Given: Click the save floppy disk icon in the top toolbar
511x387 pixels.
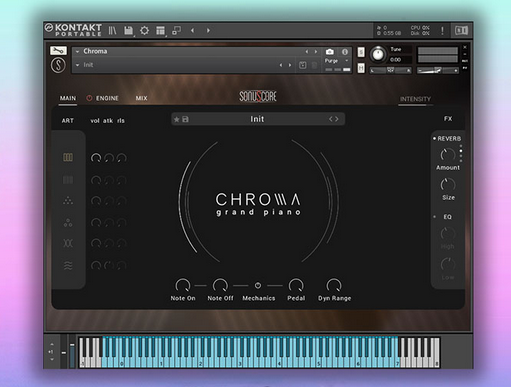Looking at the screenshot, I should click(x=128, y=31).
